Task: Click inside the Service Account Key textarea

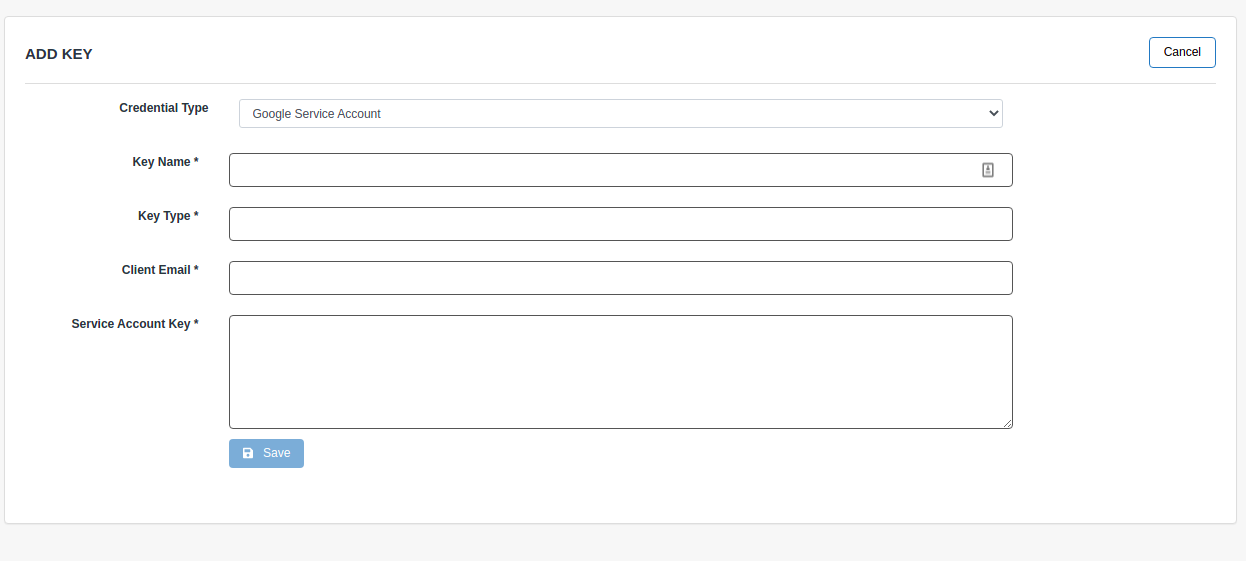Action: 620,372
